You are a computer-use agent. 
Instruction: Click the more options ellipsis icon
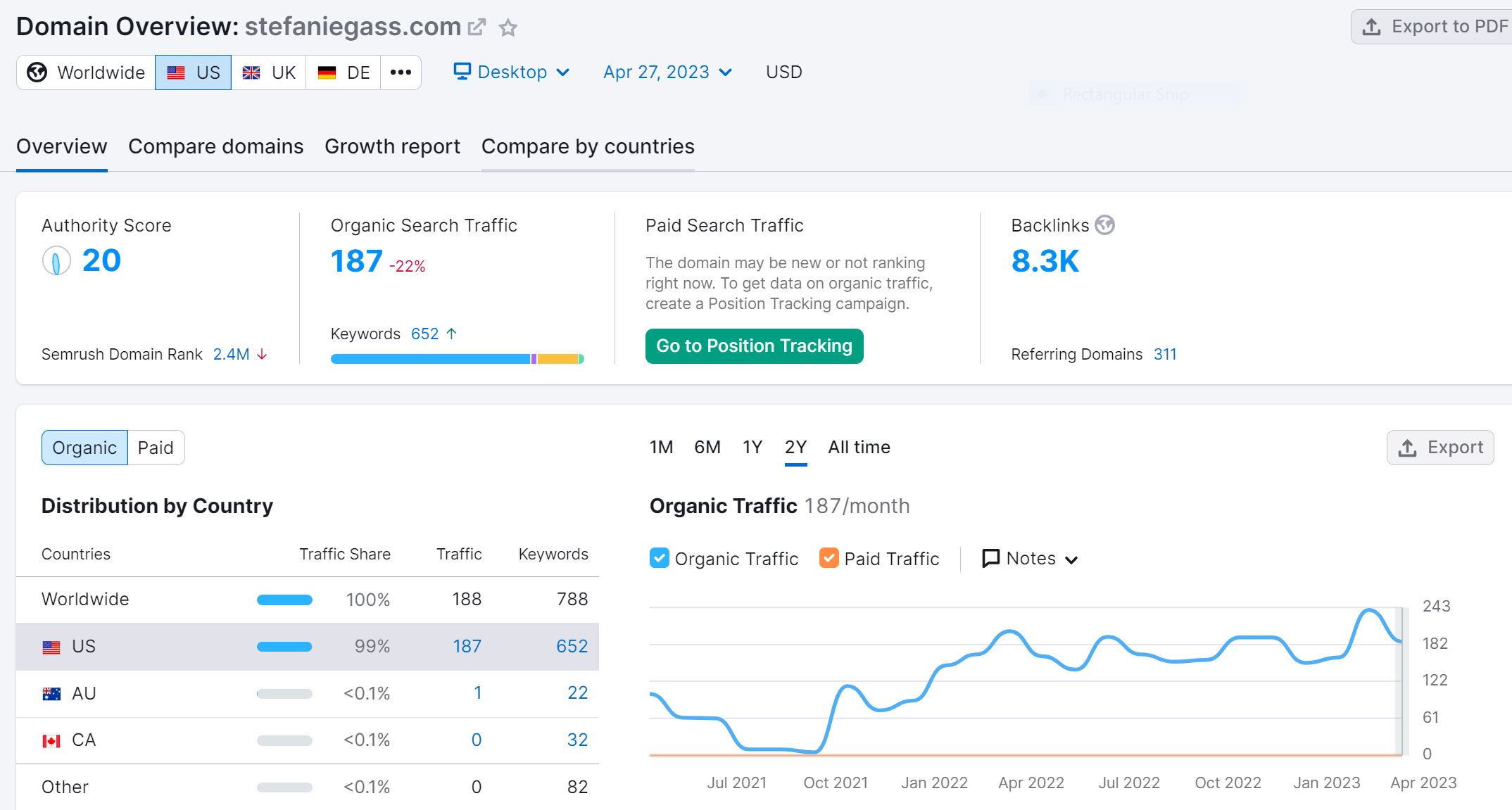399,71
